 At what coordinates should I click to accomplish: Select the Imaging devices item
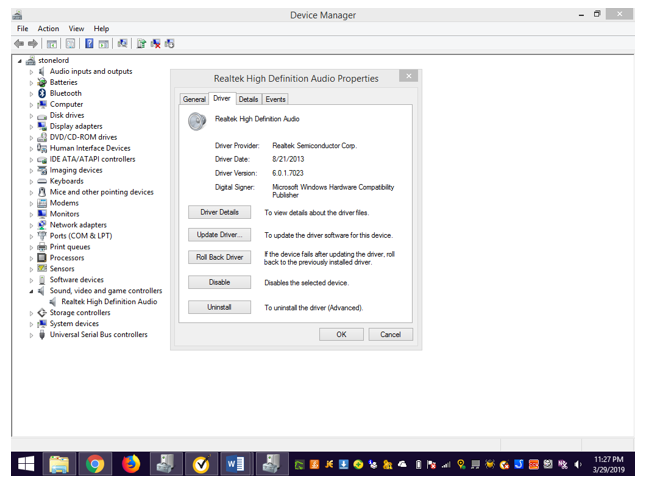(76, 170)
